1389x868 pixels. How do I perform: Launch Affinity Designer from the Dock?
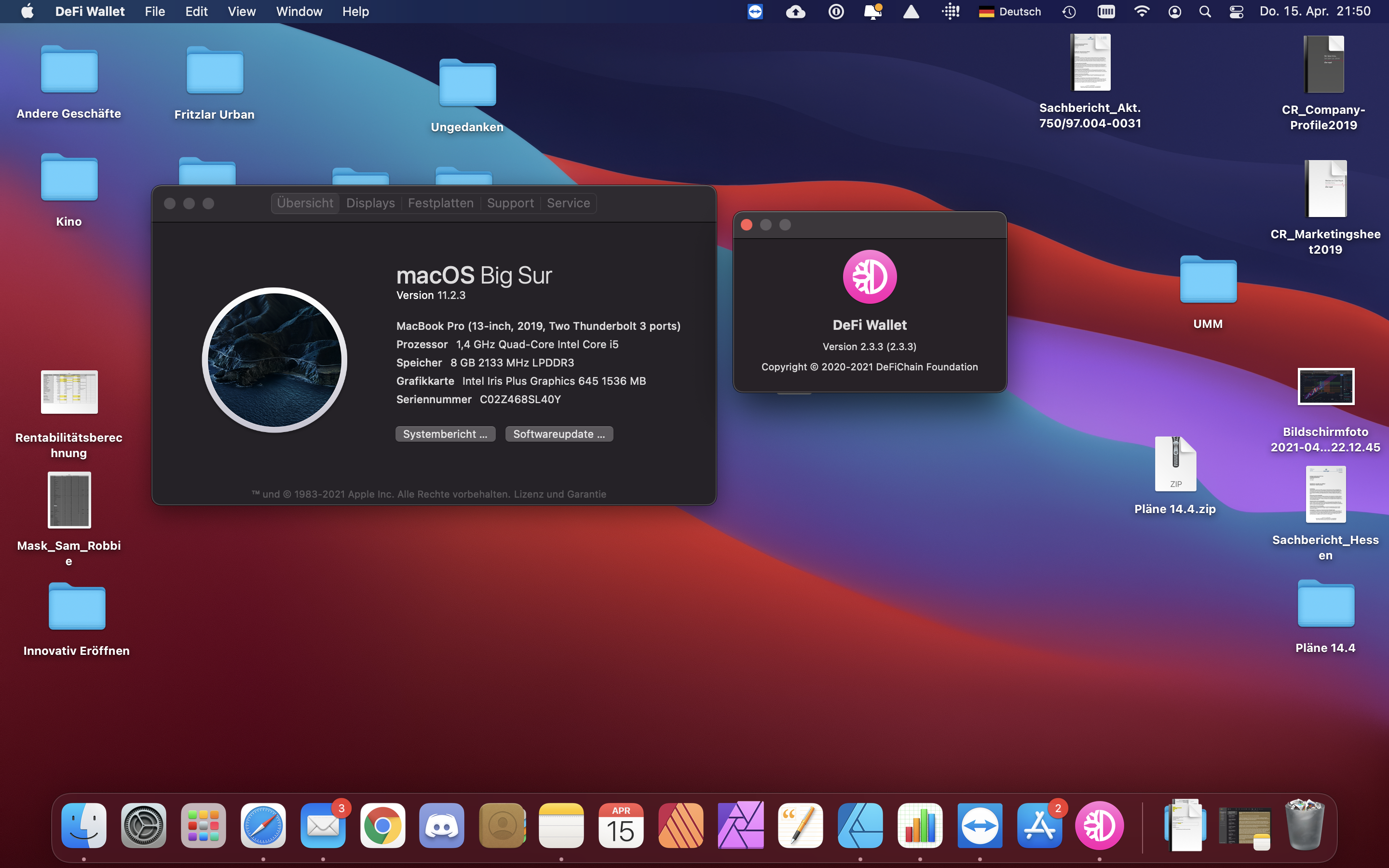pos(860,826)
